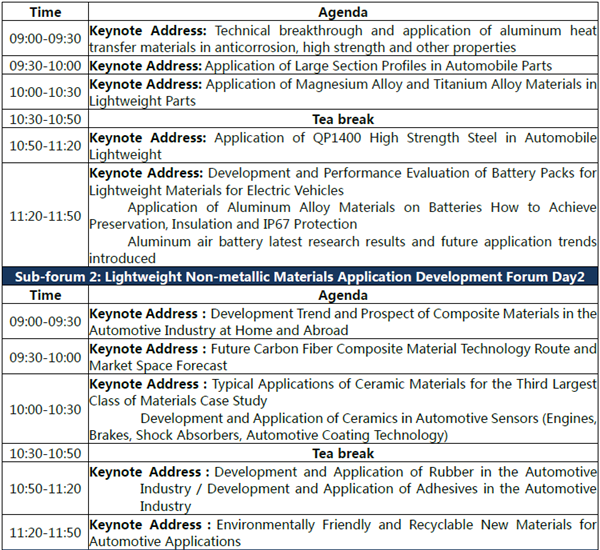Click the Ceramic Materials Typical Applications keynote
The height and width of the screenshot is (550, 600).
(342, 392)
